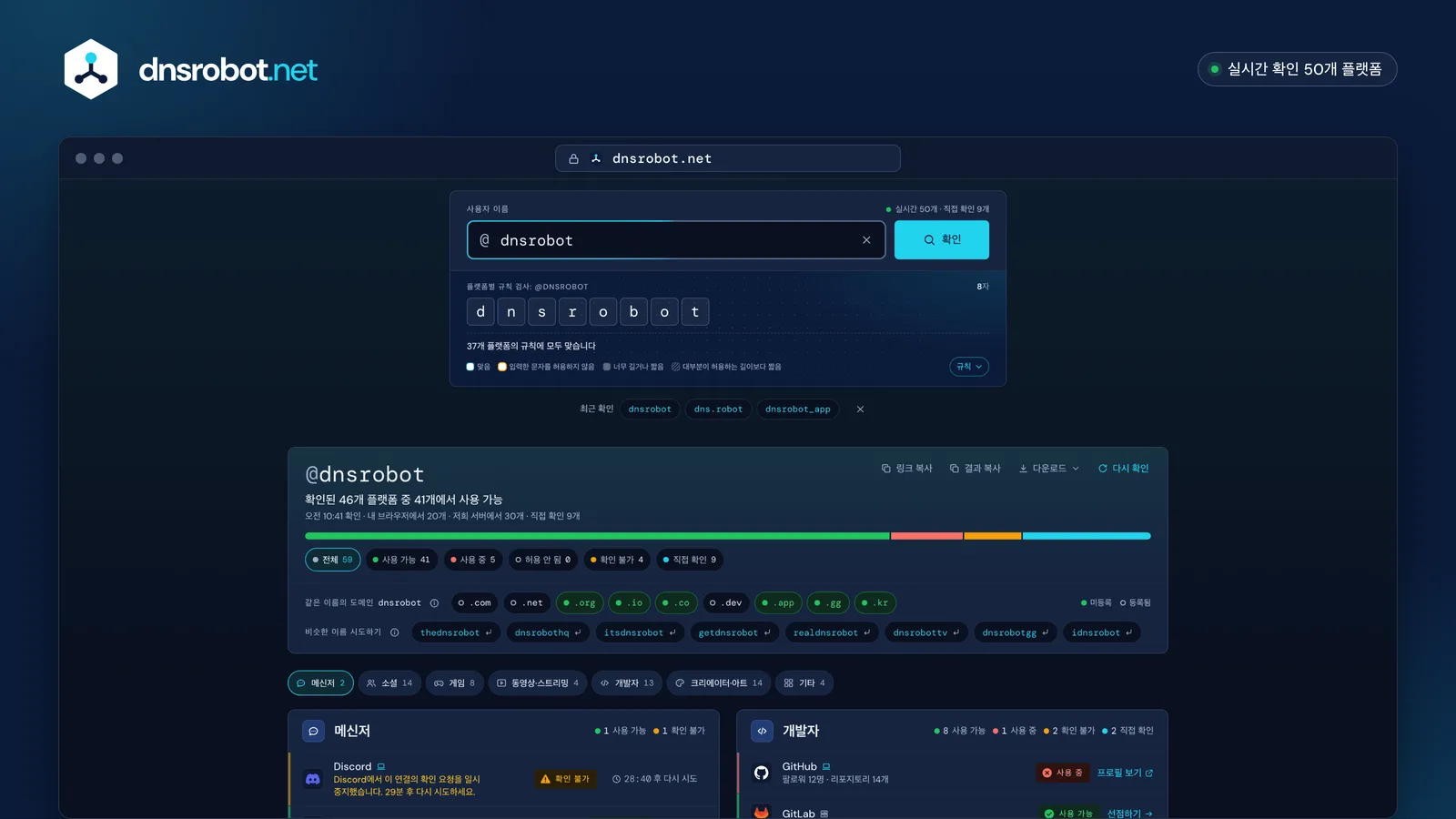Image resolution: width=1456 pixels, height=819 pixels.
Task: Dismiss recent checks with the X icon
Action: 860,409
